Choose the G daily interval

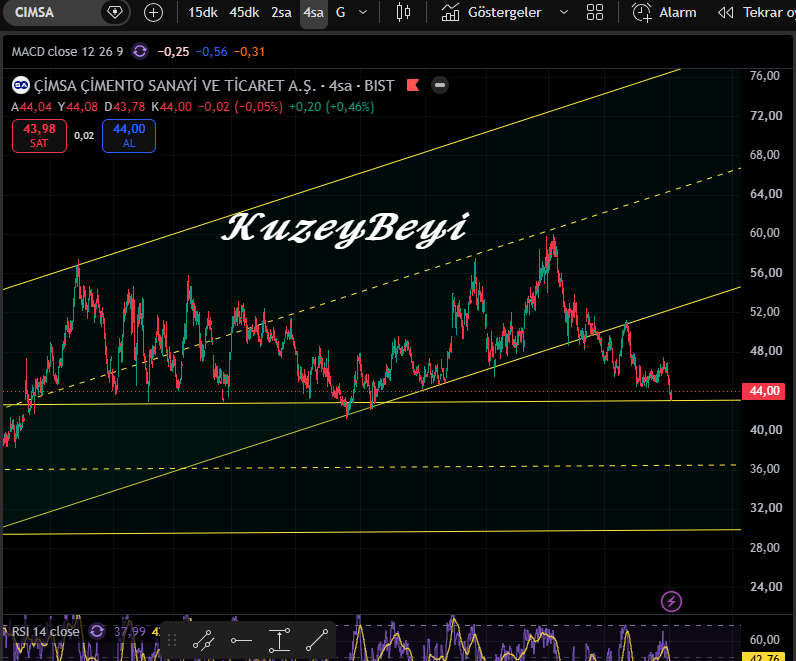tap(341, 12)
